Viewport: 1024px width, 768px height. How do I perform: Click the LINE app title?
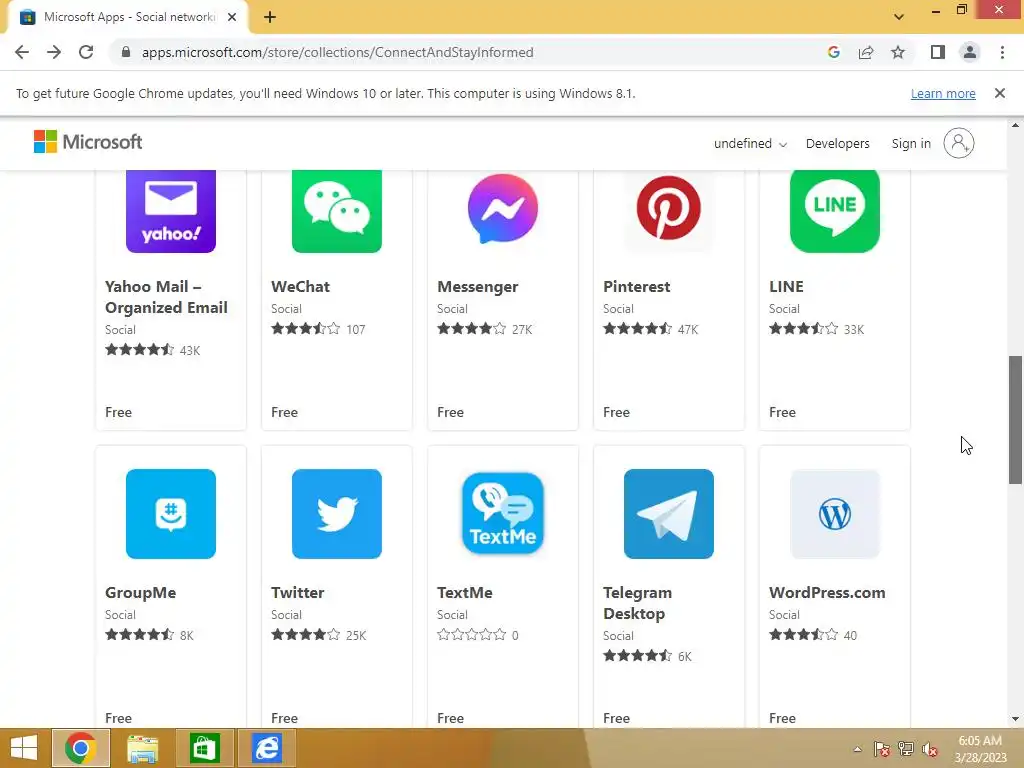tap(786, 287)
